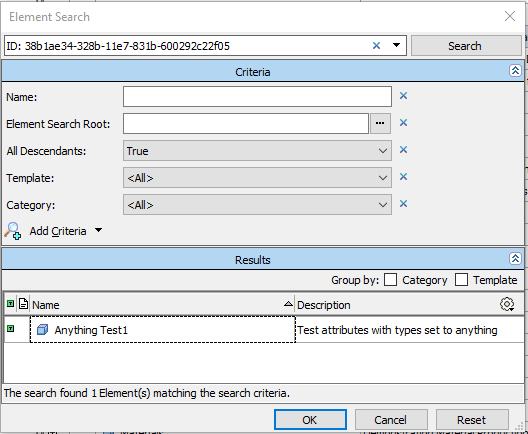
Task: Remove the Template criterion
Action: tap(403, 177)
